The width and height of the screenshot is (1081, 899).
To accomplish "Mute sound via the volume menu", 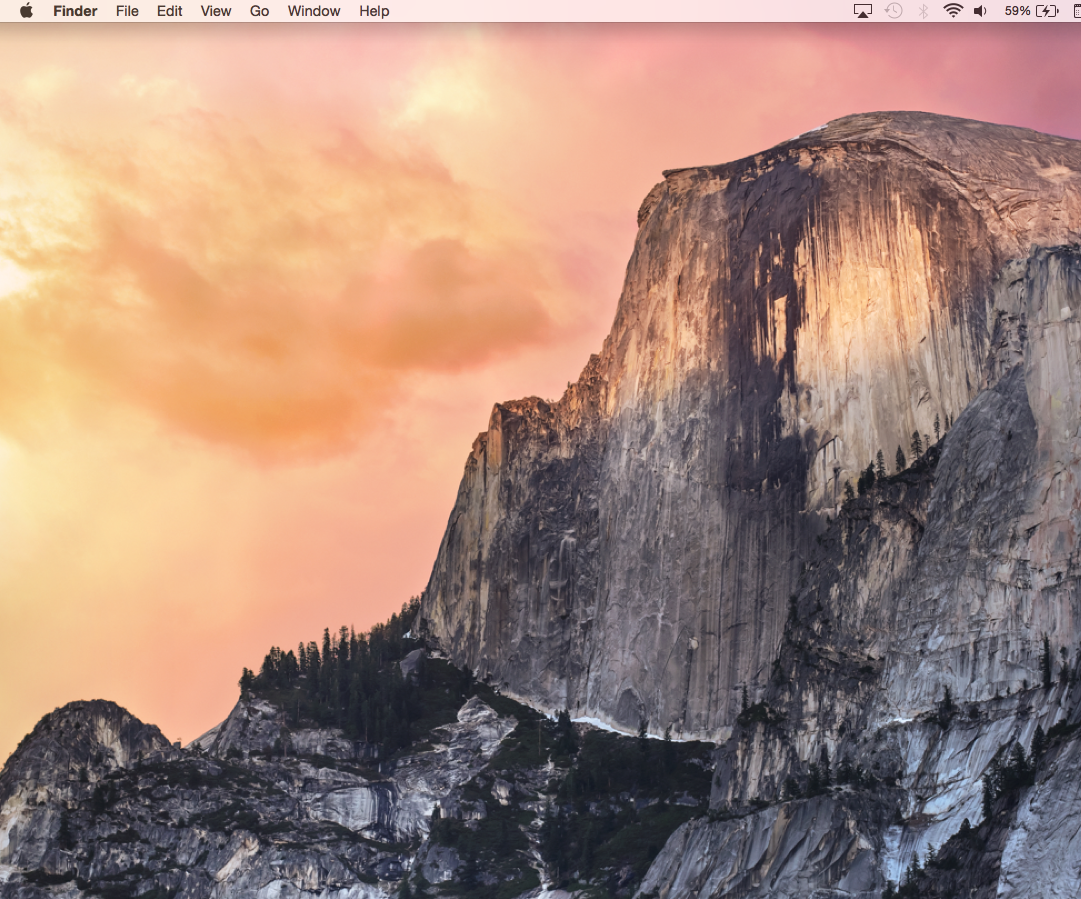I will pyautogui.click(x=980, y=11).
